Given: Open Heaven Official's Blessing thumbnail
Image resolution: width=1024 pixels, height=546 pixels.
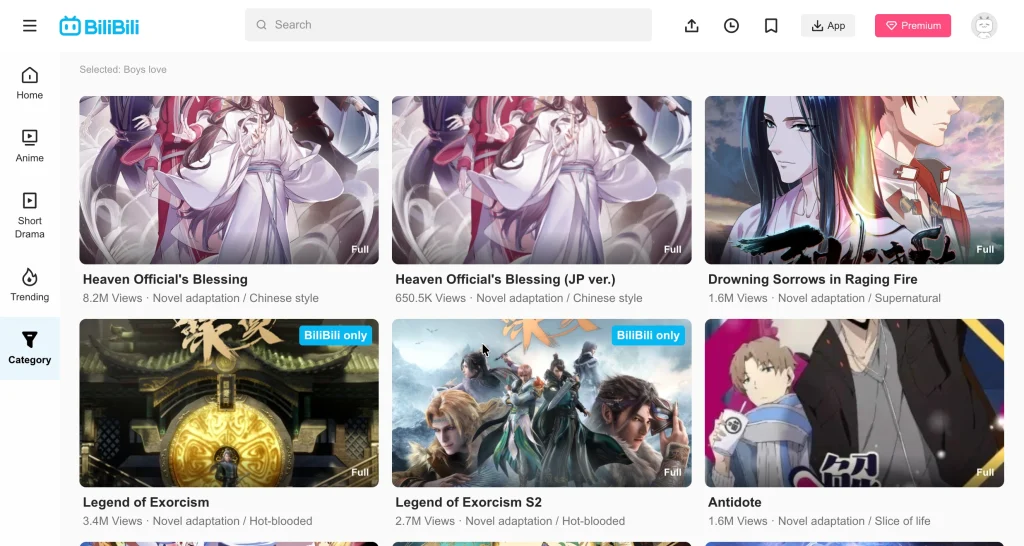Looking at the screenshot, I should pyautogui.click(x=229, y=180).
